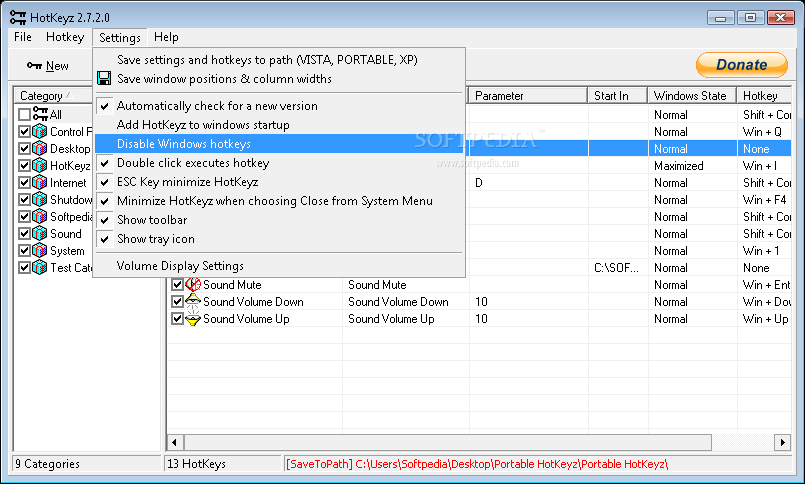The height and width of the screenshot is (484, 805).
Task: Sort by the Windows State column header
Action: (x=692, y=95)
